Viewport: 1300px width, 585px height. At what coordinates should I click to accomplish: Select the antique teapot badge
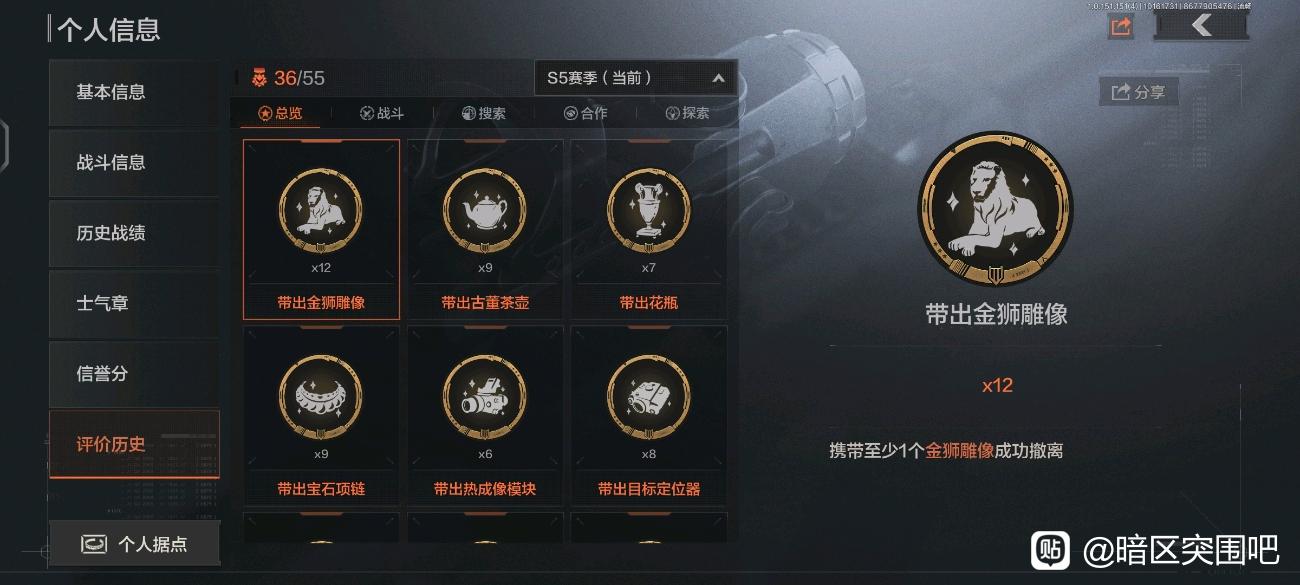click(x=485, y=229)
